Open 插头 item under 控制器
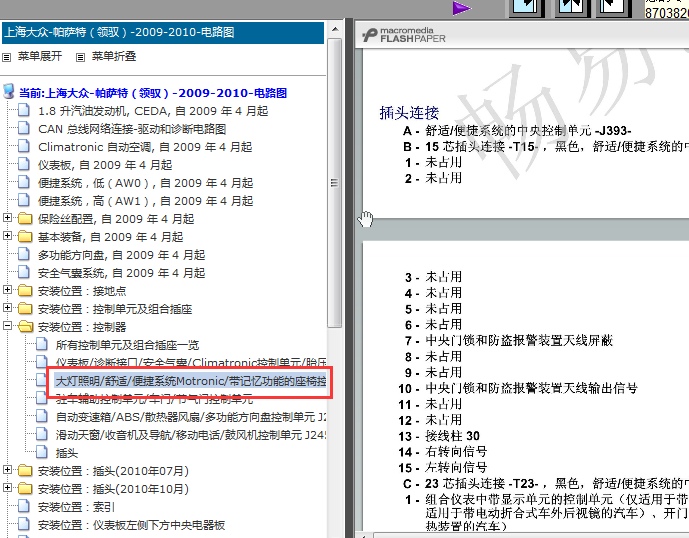 point(67,453)
